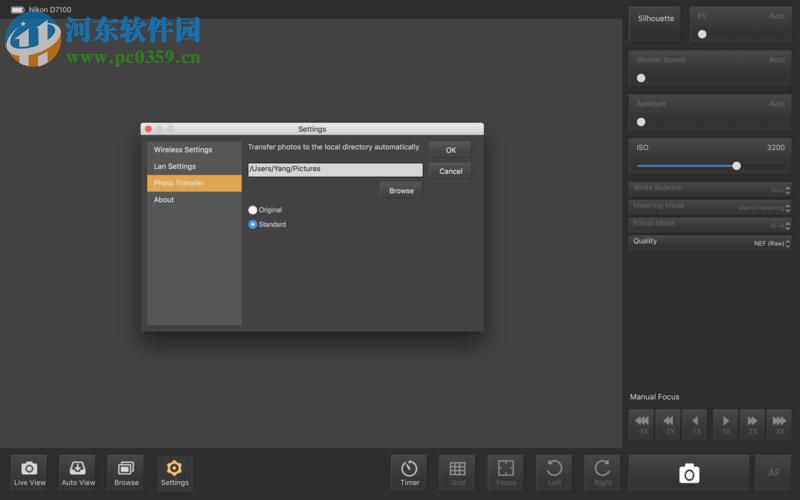Click the Shutter Speed slider handle
800x500 pixels.
tap(641, 78)
